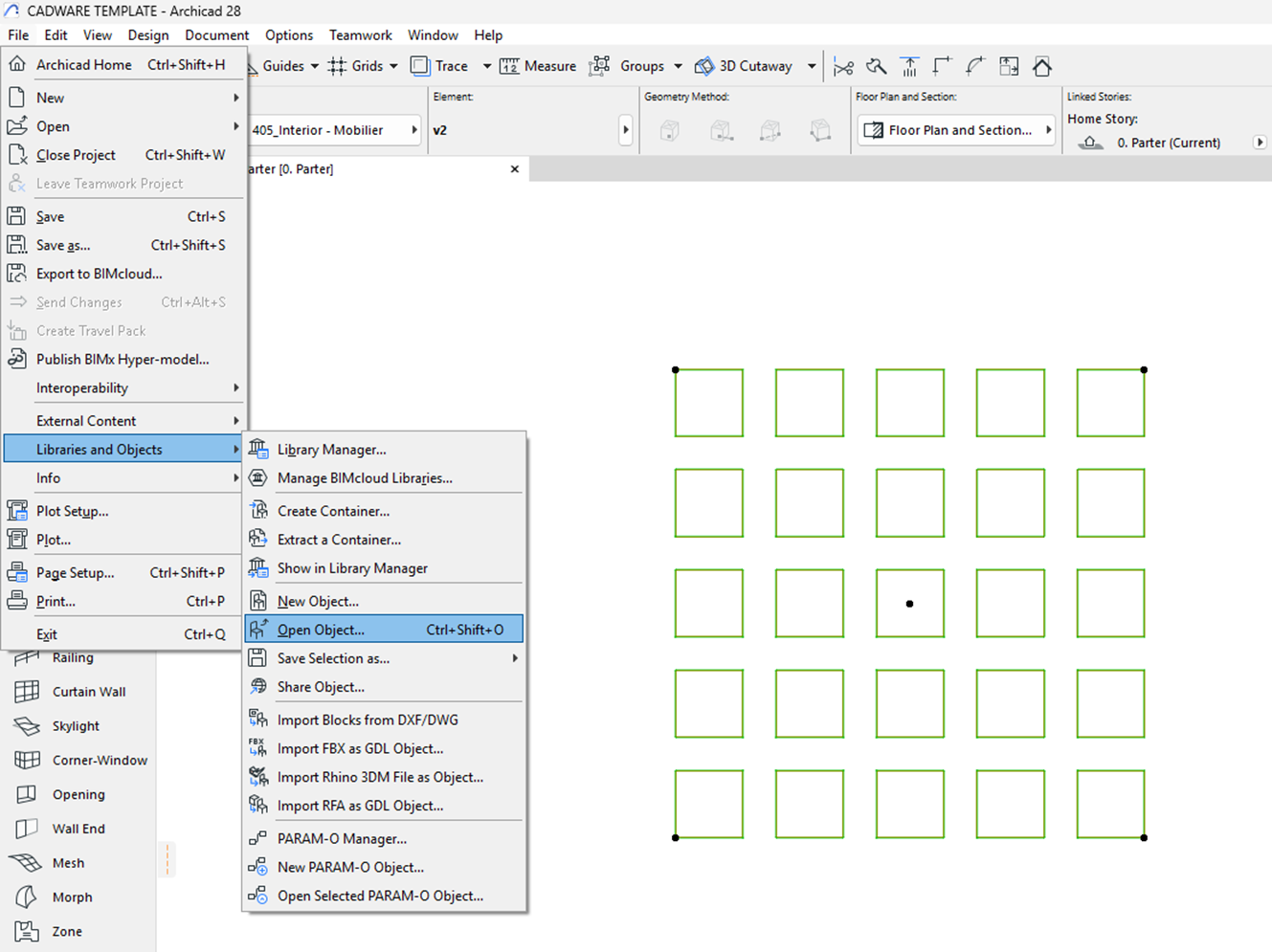Screen dimensions: 1272x952
Task: Click the bottom-right corner hotspot node
Action: (1144, 837)
